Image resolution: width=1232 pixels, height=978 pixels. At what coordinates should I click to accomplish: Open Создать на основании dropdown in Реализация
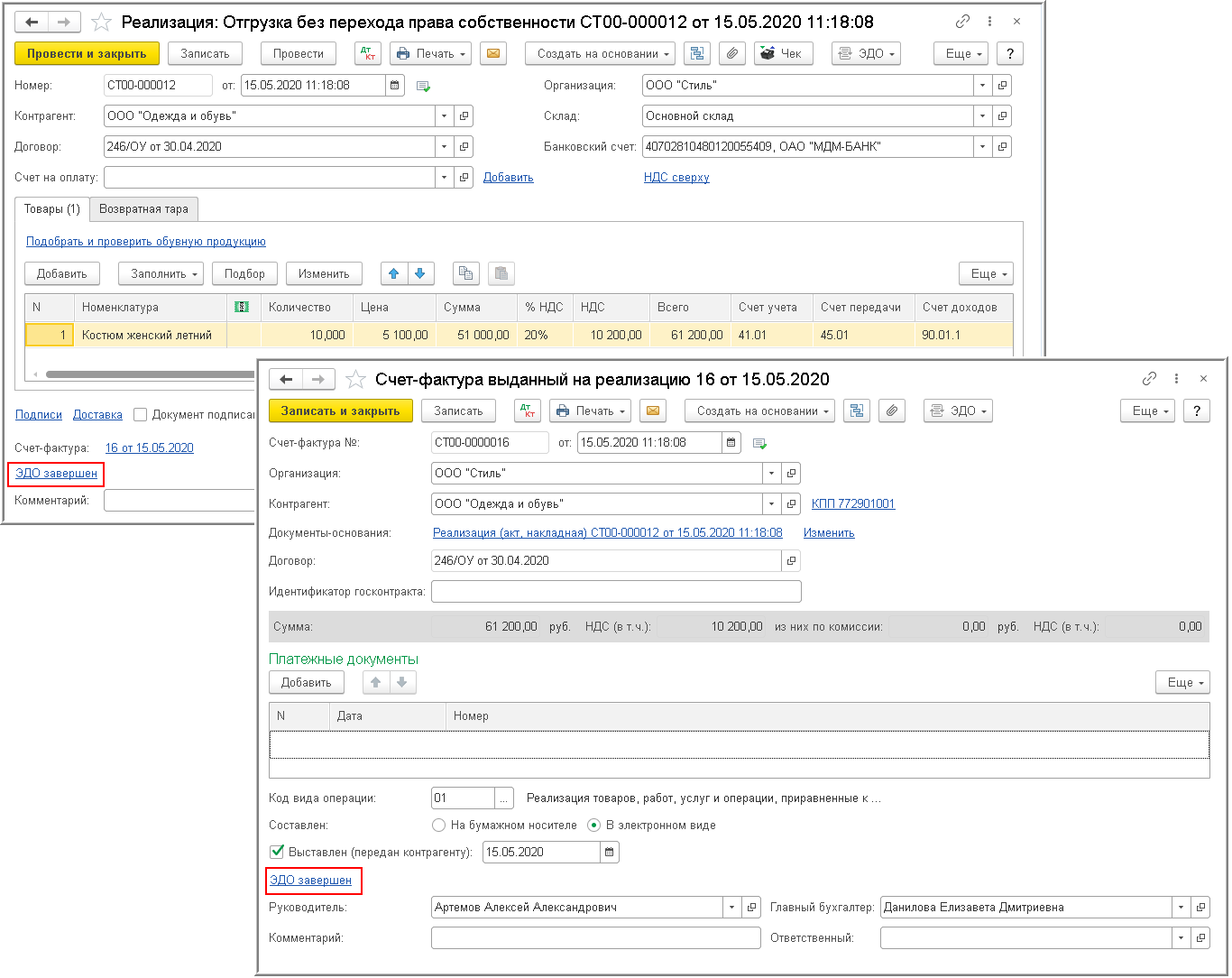pos(600,54)
